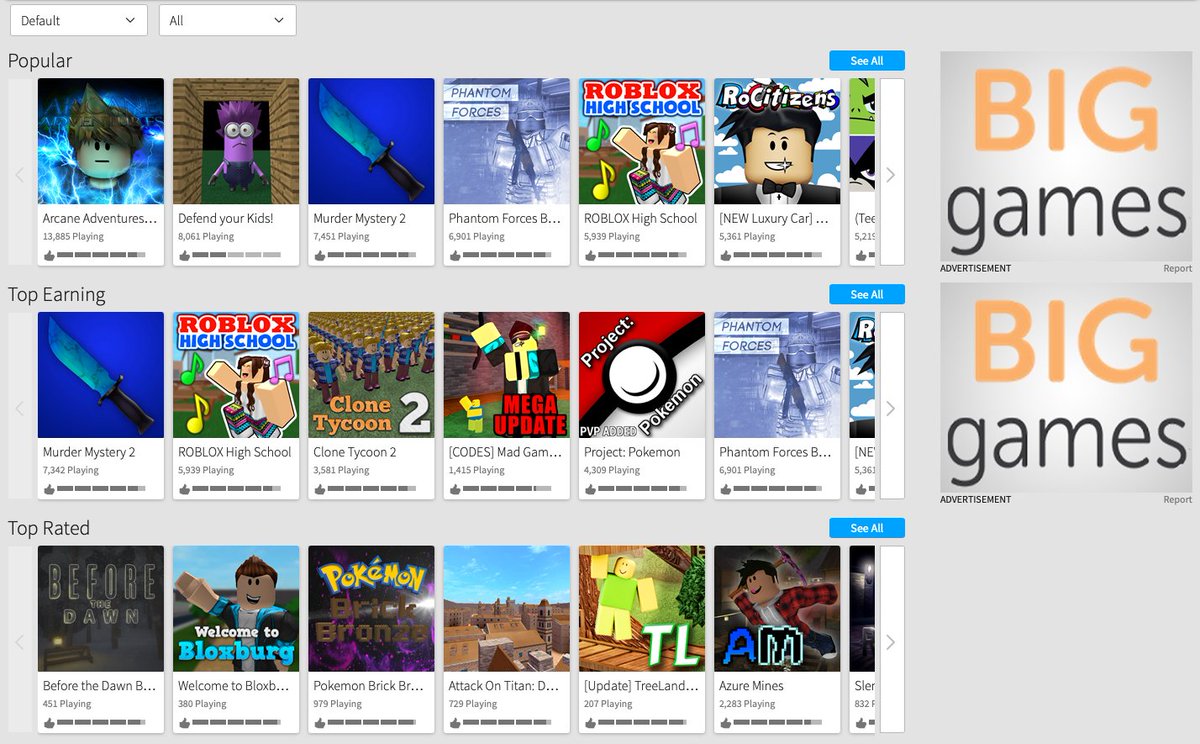Open TreeLands game thumbnail

[x=642, y=609]
